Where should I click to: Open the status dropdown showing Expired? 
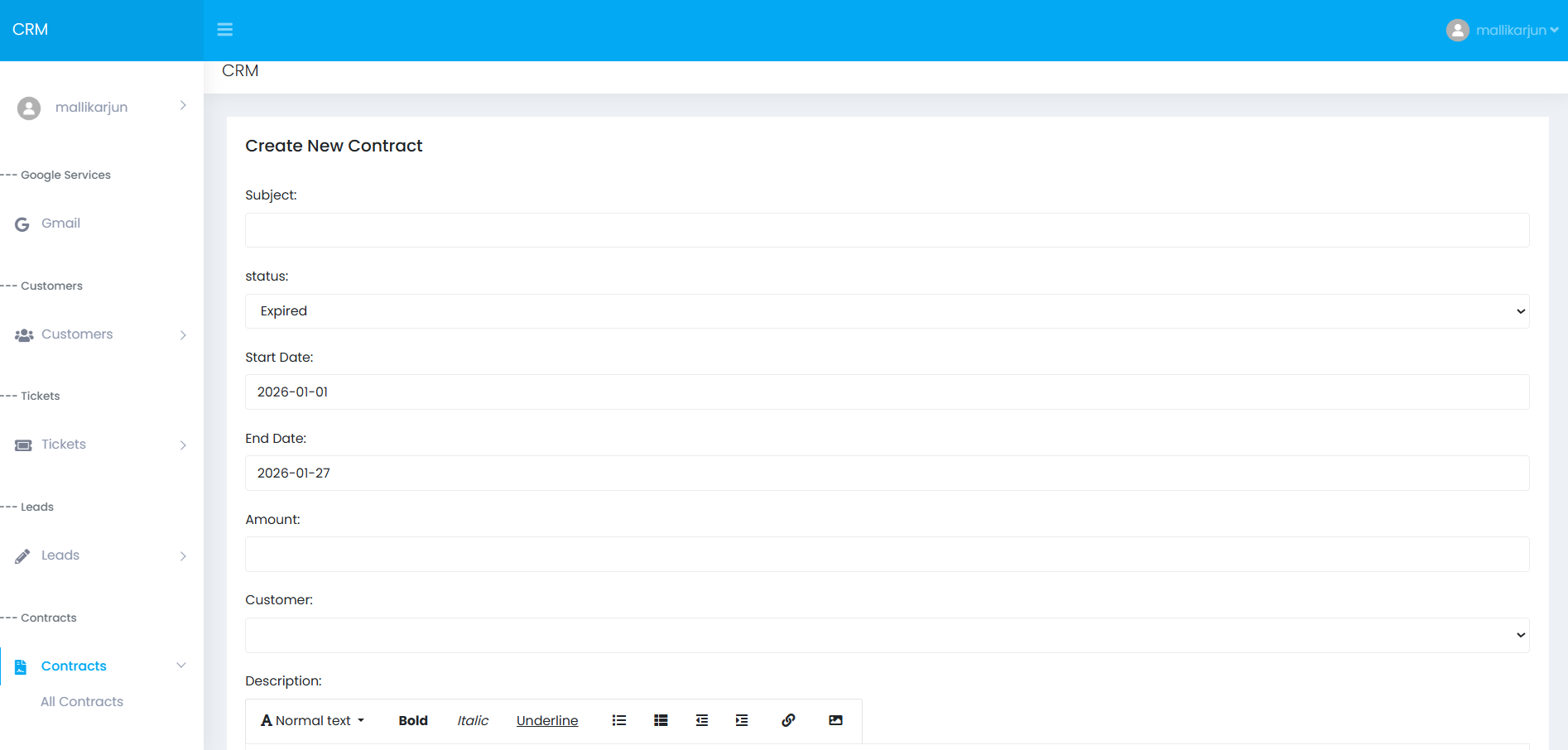coord(887,311)
